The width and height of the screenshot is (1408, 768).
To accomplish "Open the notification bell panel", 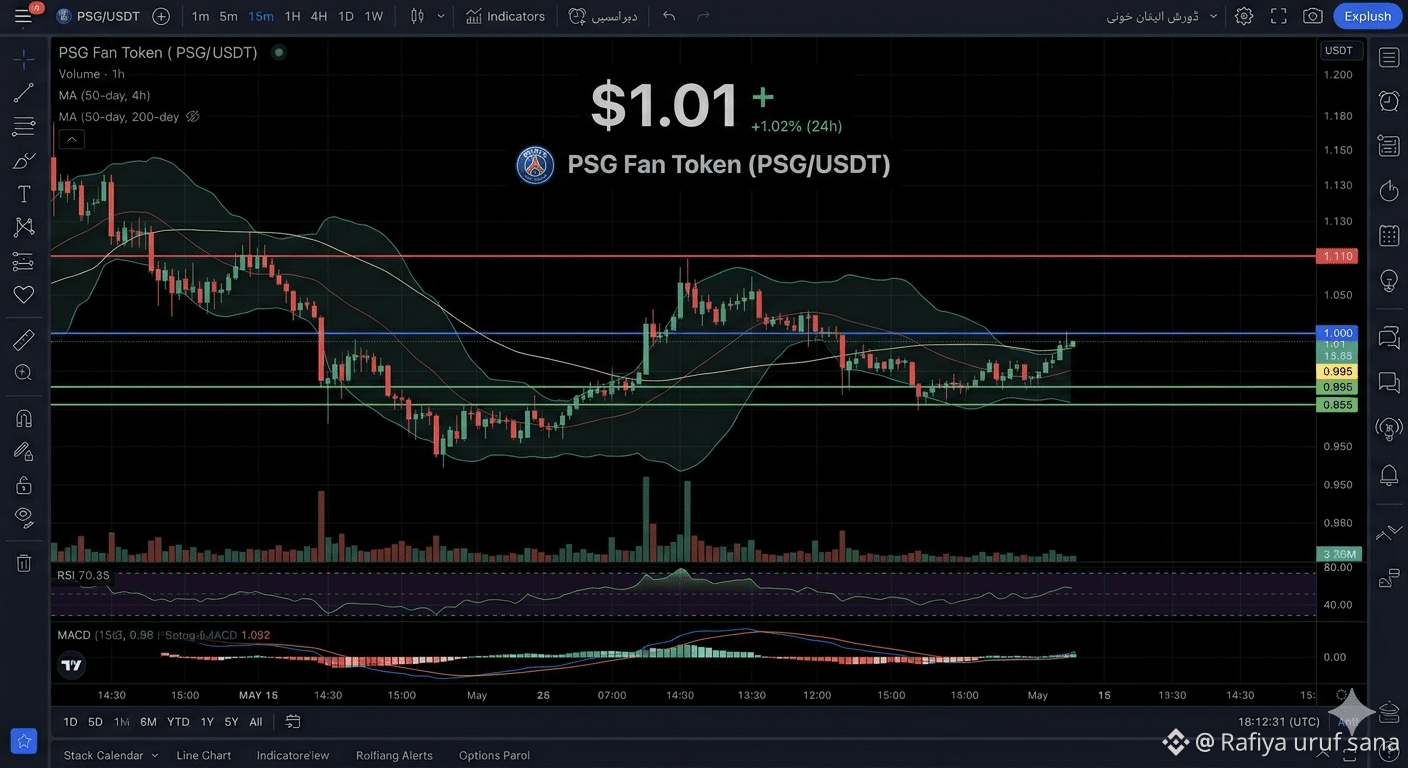I will [1389, 474].
